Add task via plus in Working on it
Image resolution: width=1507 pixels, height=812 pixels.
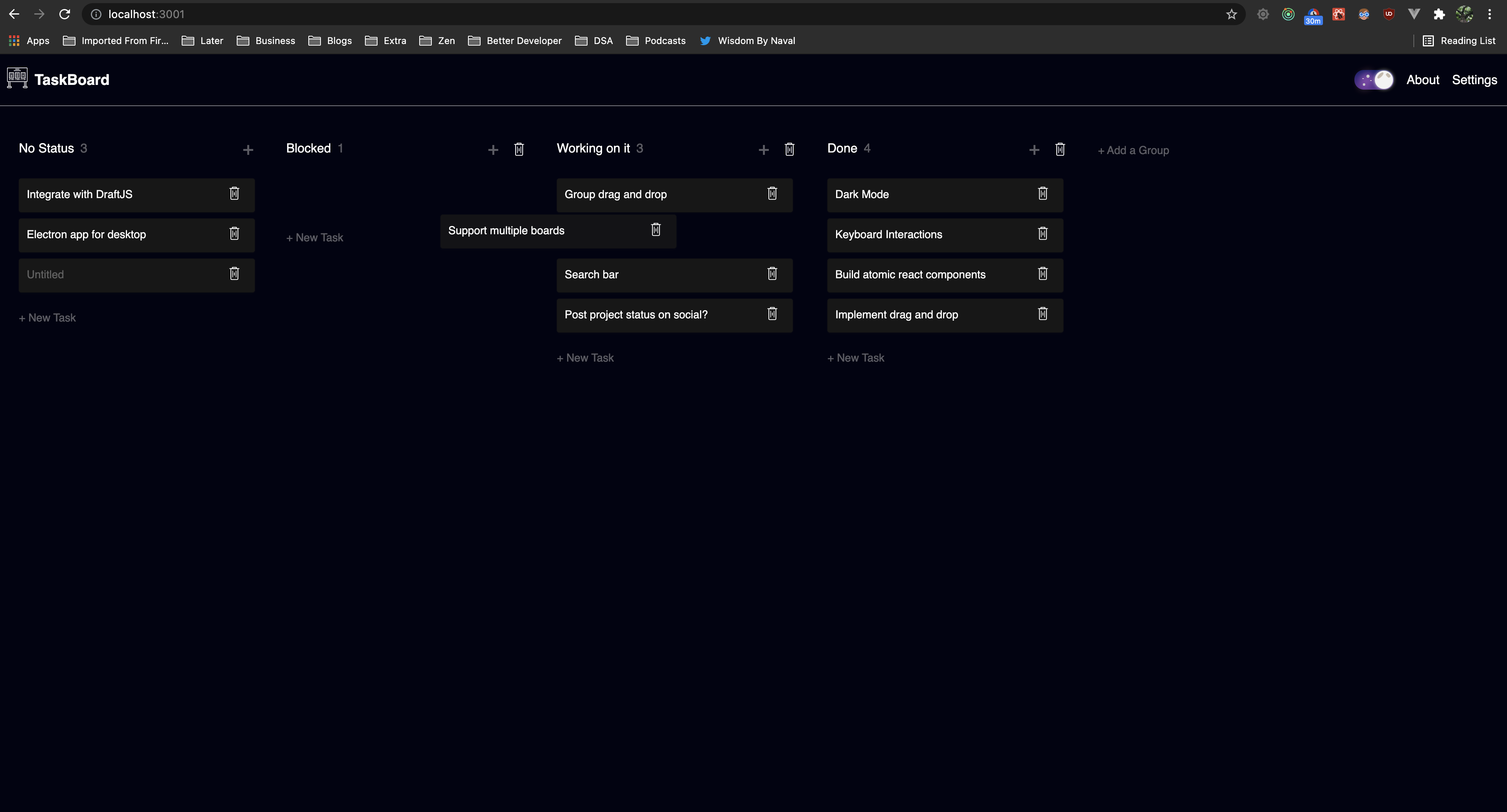point(763,150)
